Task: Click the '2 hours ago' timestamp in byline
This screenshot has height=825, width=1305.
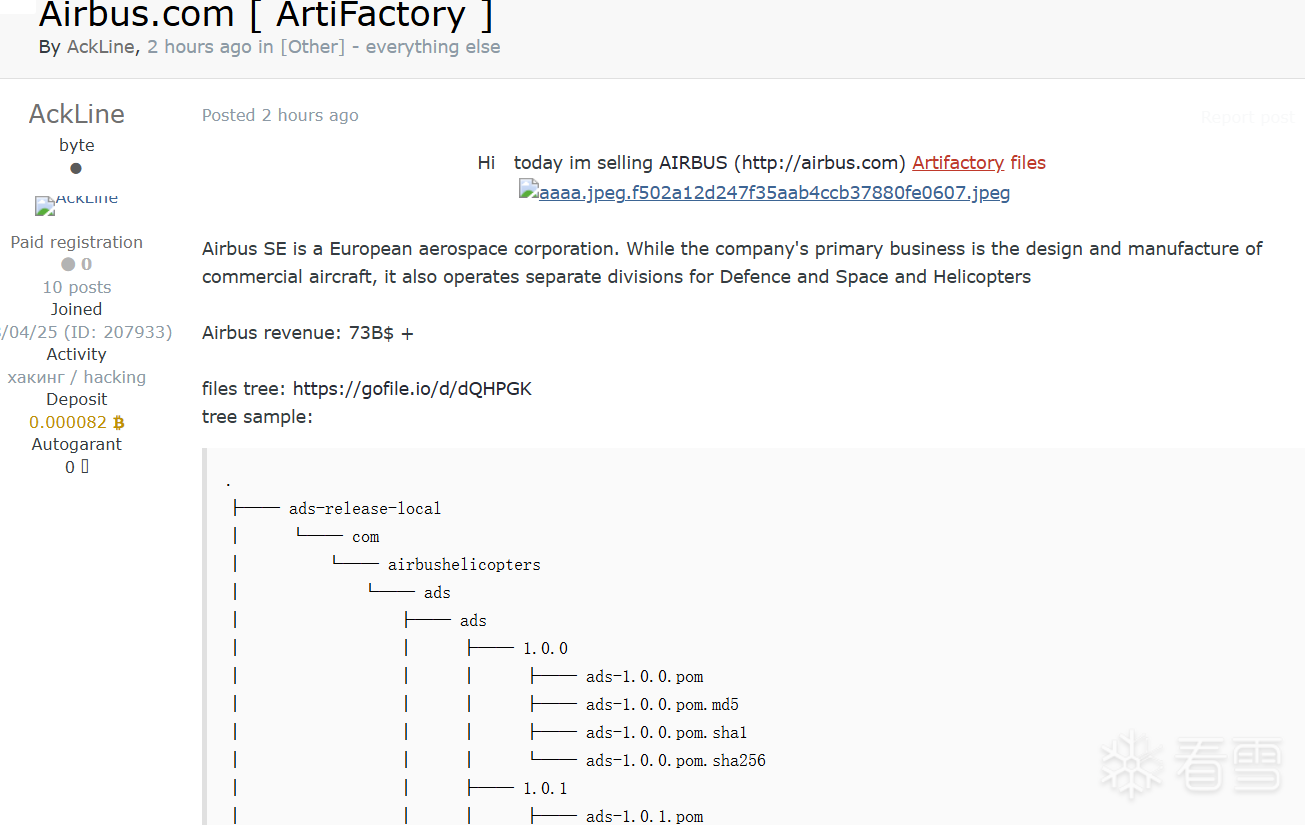Action: [199, 47]
